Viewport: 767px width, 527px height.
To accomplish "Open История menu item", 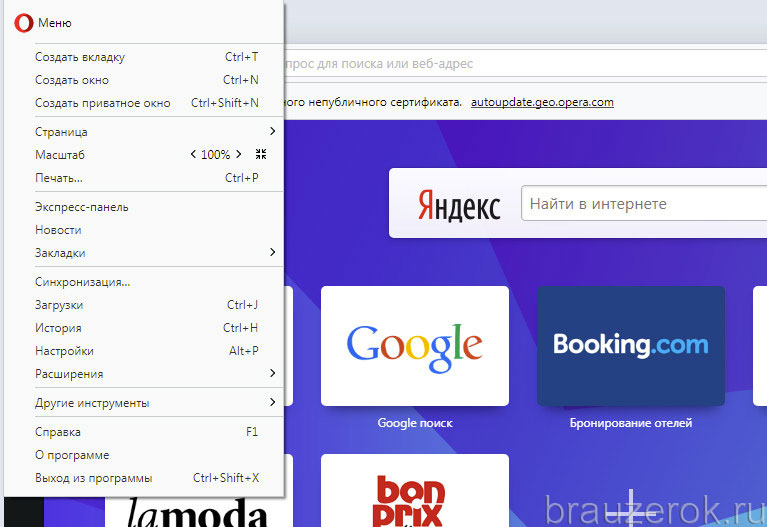I will [147, 328].
